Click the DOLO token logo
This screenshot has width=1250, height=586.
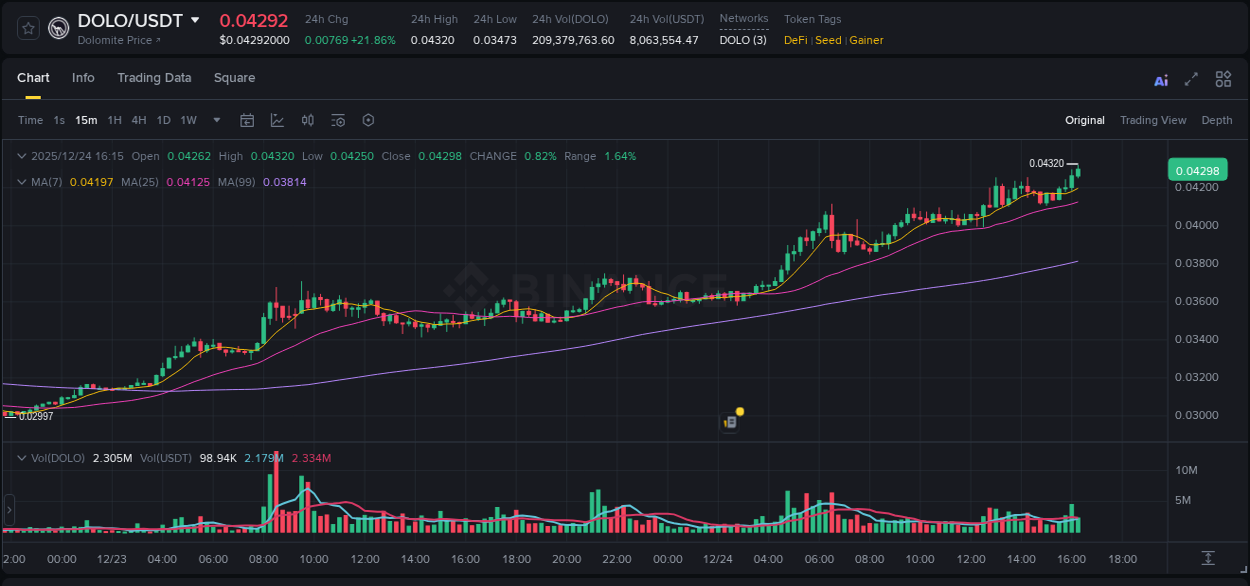pyautogui.click(x=58, y=27)
